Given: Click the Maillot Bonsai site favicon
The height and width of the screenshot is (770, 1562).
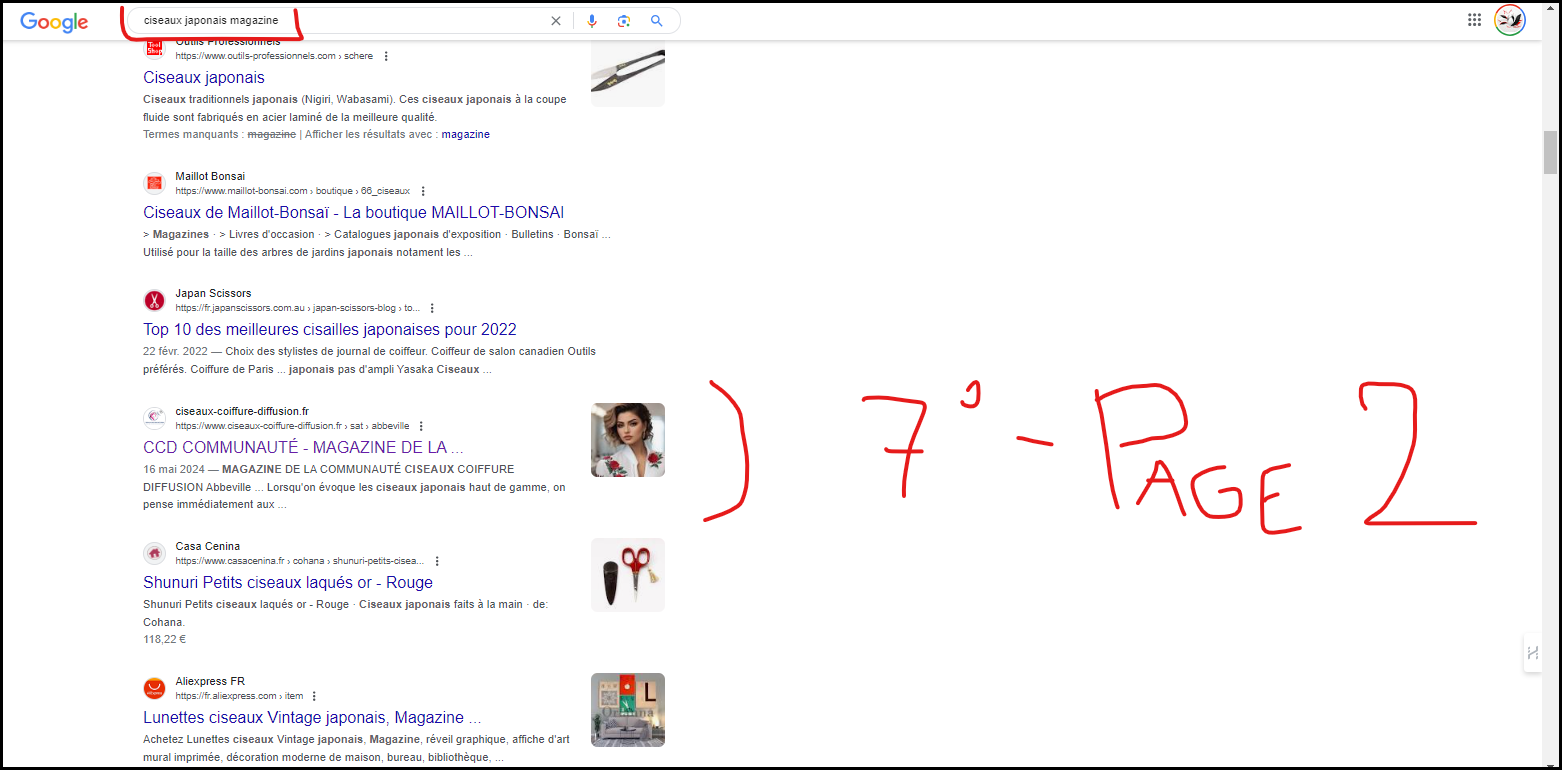Looking at the screenshot, I should pos(154,183).
